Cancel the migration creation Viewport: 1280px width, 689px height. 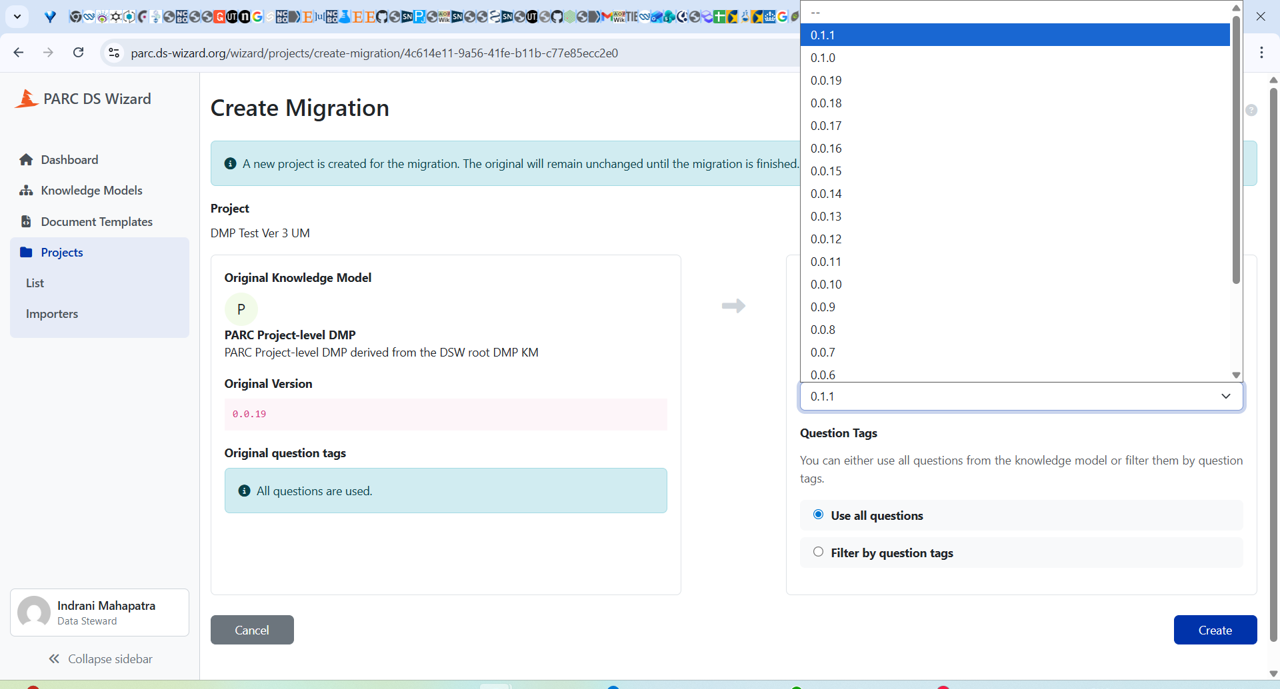click(252, 630)
